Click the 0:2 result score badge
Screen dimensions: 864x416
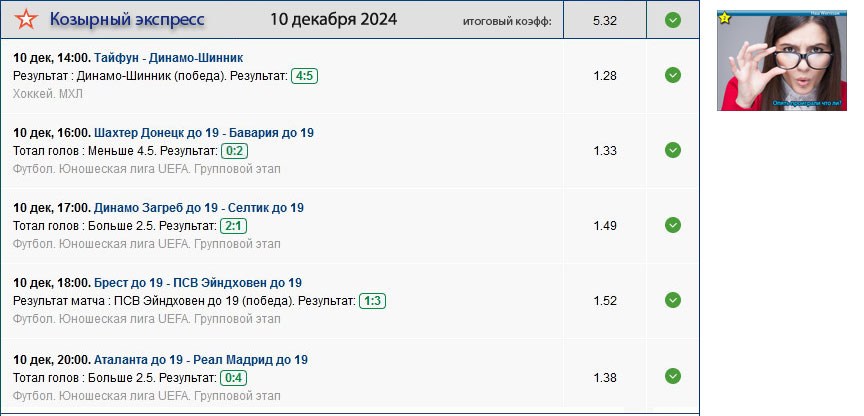point(234,151)
